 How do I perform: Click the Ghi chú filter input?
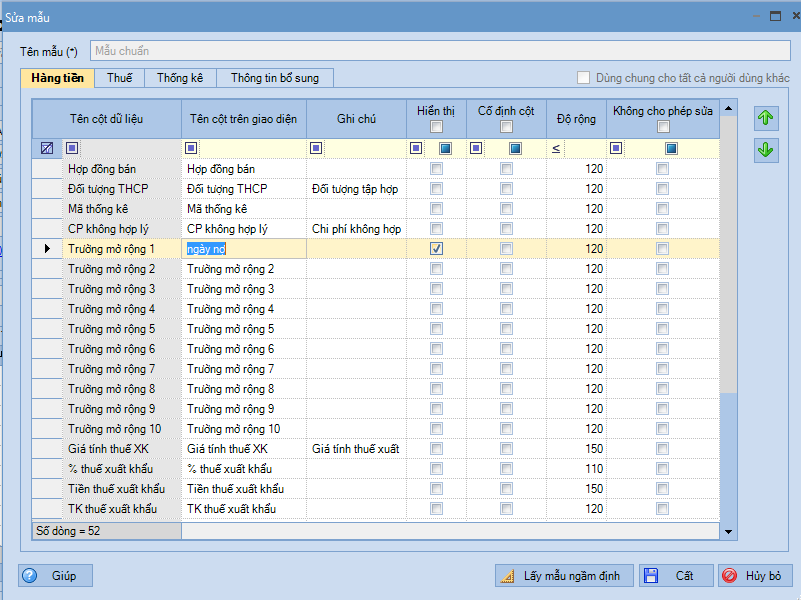tap(364, 149)
